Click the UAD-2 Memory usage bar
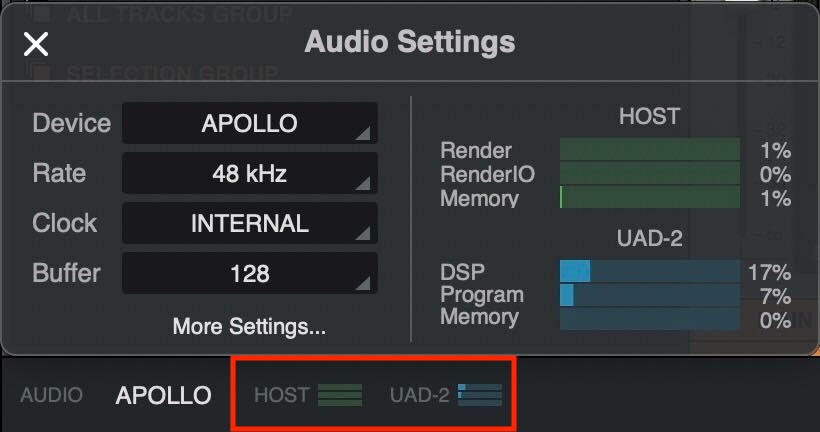The width and height of the screenshot is (820, 432). (649, 318)
